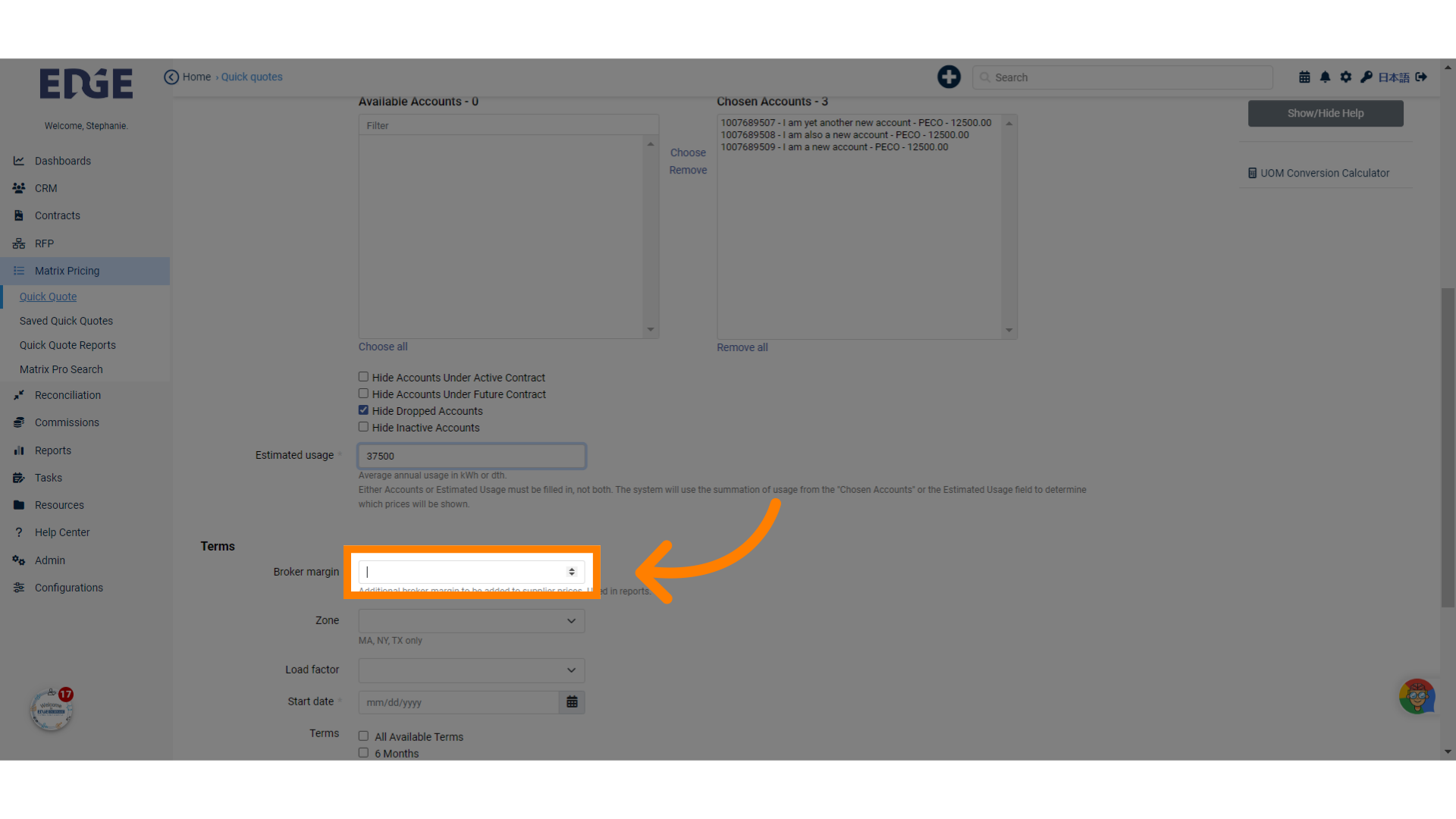Click the Available Accounts Filter field
The width and height of the screenshot is (1456, 819).
pos(508,125)
